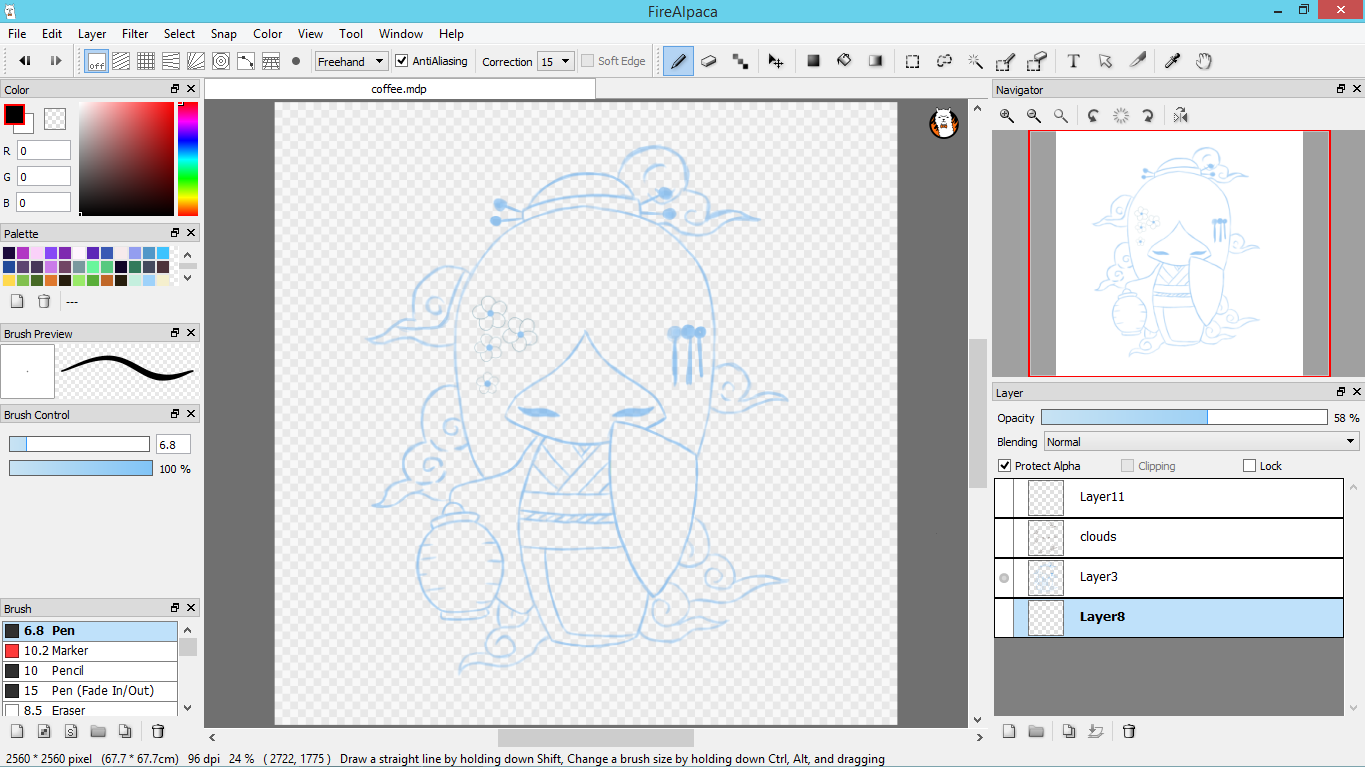The height and width of the screenshot is (767, 1365).
Task: Zoom out using Navigator magnifier minus
Action: pos(1034,116)
